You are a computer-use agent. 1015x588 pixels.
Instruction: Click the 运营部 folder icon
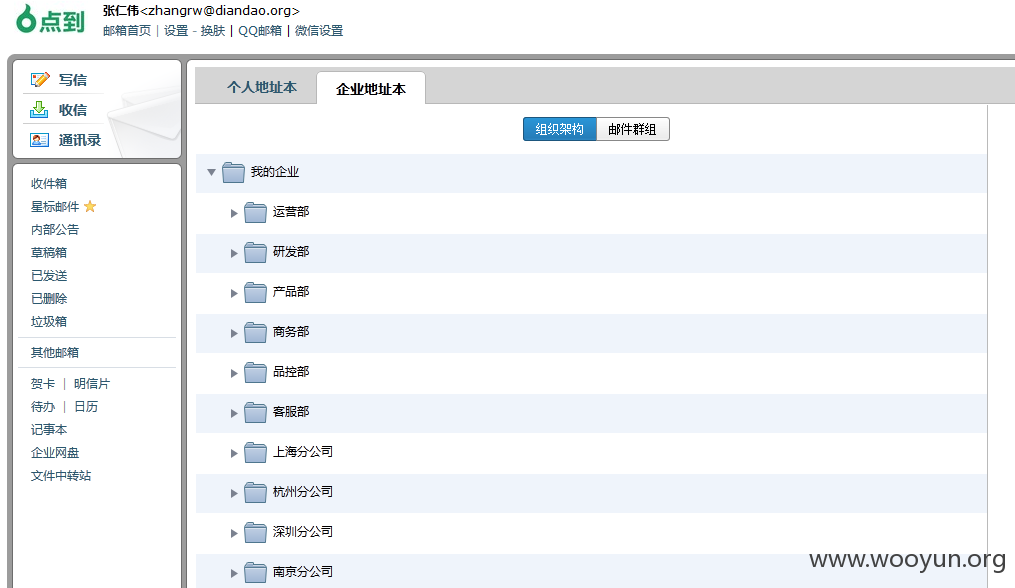click(x=255, y=212)
